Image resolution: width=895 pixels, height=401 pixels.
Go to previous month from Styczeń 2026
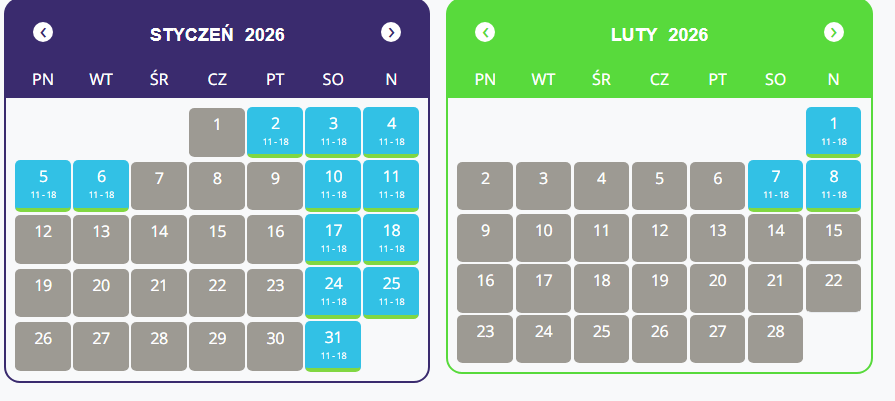(x=43, y=33)
